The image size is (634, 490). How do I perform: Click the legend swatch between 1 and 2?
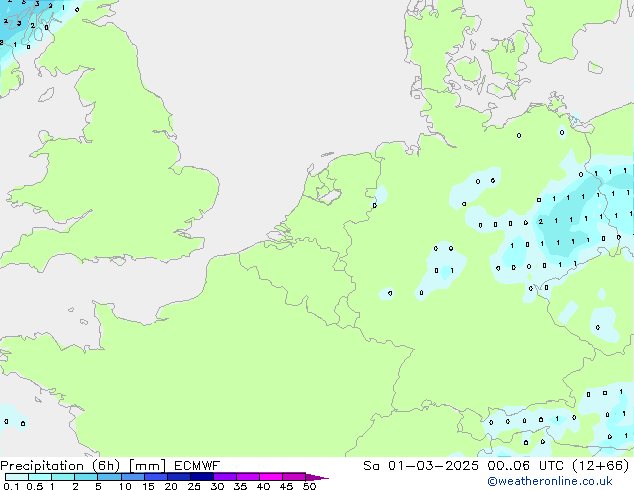point(63,477)
